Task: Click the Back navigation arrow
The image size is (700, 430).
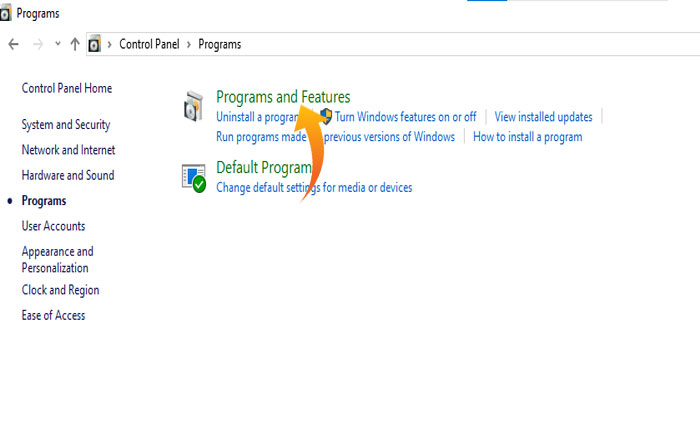Action: pos(13,44)
